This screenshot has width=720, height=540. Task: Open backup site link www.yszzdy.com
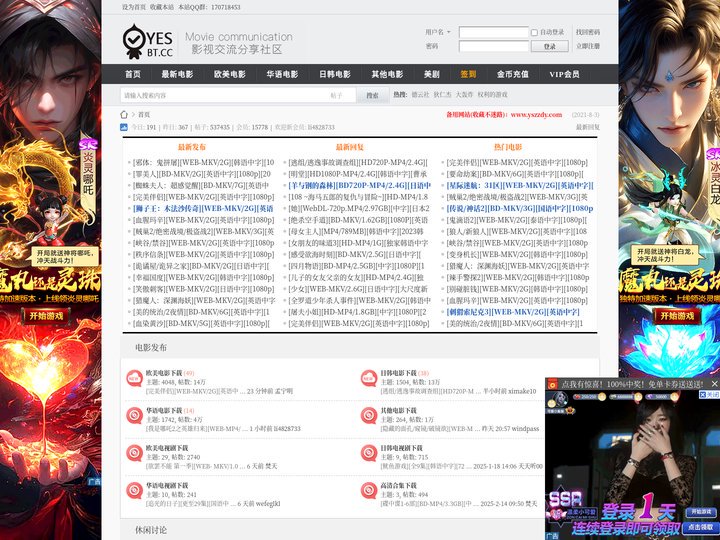pyautogui.click(x=536, y=114)
